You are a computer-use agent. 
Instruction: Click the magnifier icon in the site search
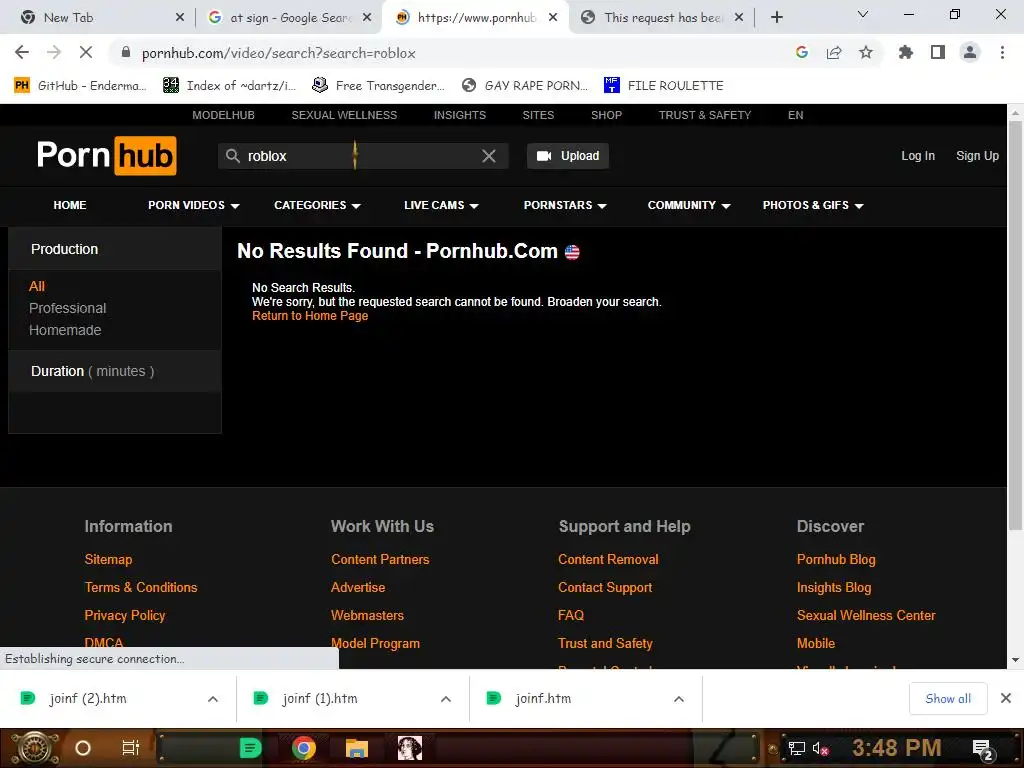tap(232, 156)
